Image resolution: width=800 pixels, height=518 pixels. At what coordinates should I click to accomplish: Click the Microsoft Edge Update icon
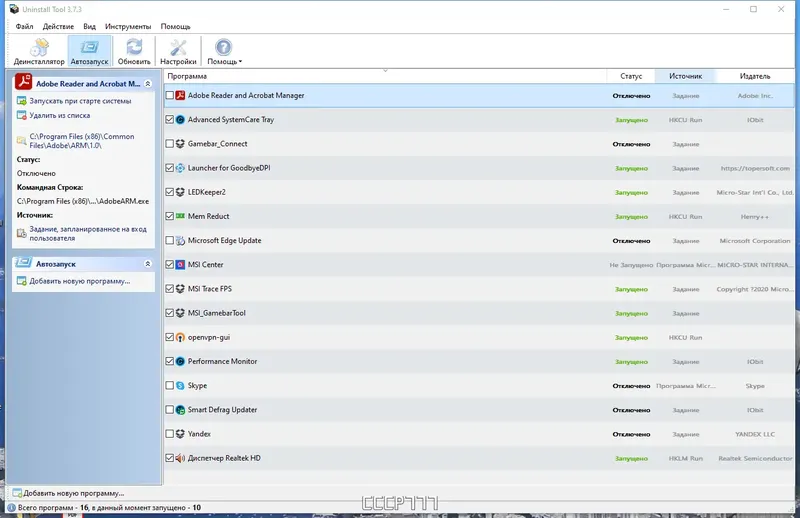coord(180,240)
